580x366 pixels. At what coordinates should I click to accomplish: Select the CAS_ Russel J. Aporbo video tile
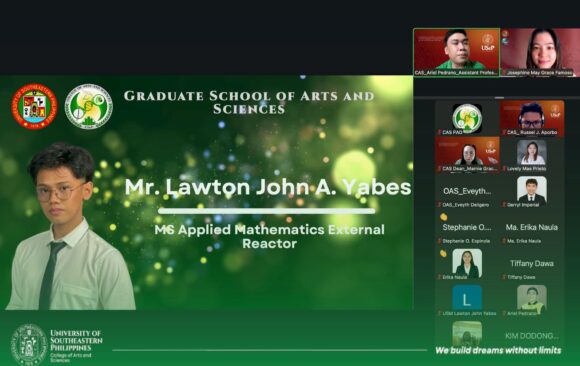(x=532, y=118)
